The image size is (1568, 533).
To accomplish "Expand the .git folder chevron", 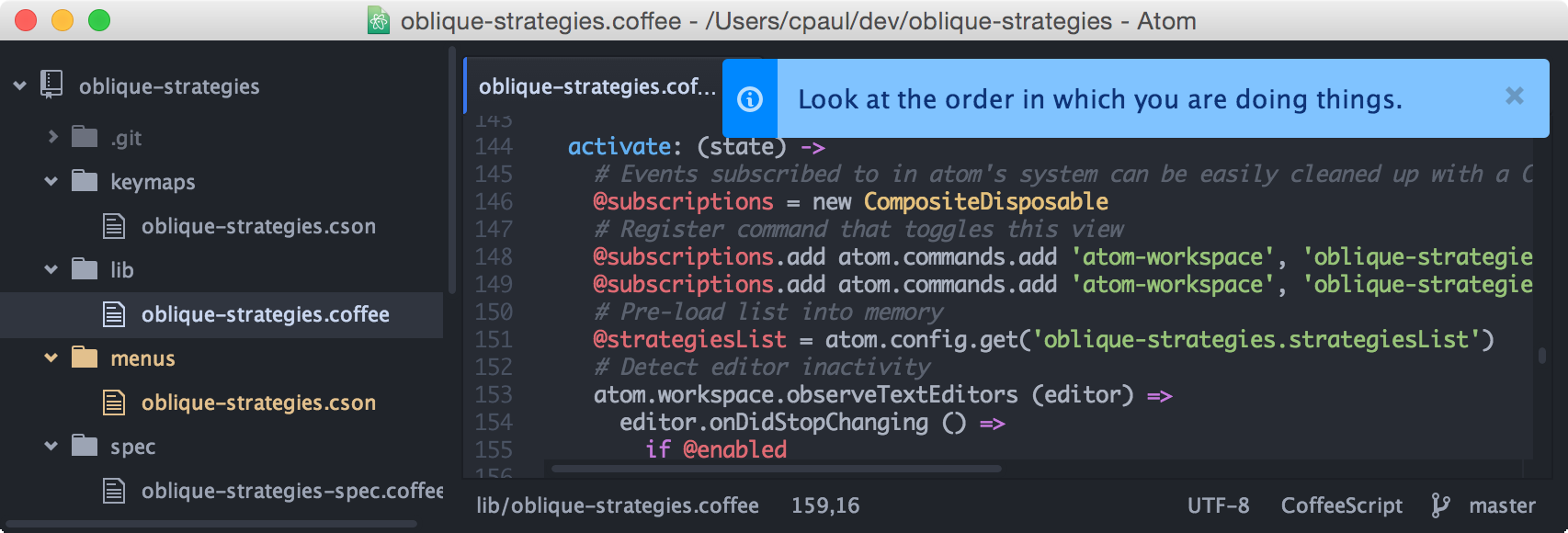I will [x=52, y=137].
